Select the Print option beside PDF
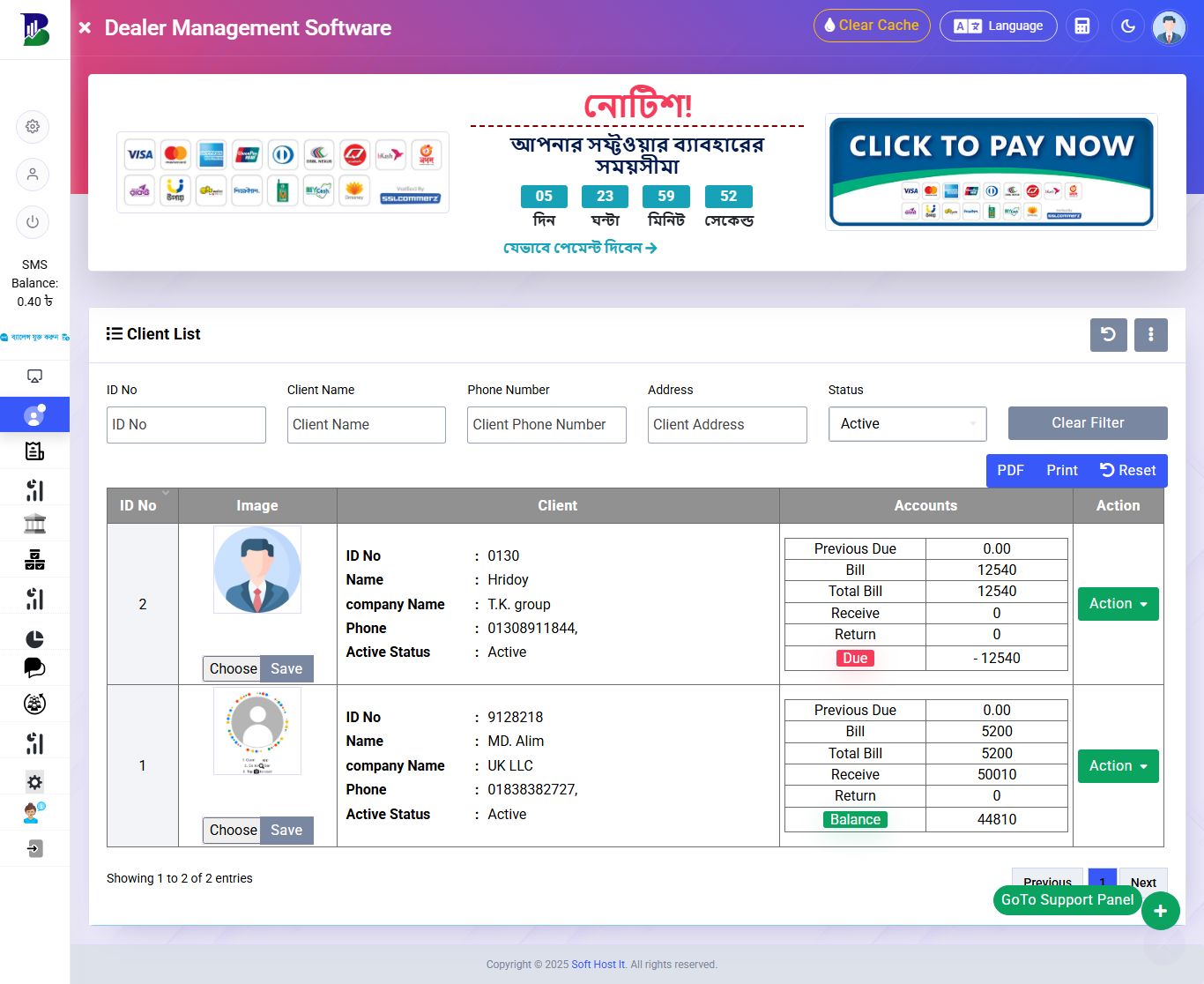 pyautogui.click(x=1061, y=470)
